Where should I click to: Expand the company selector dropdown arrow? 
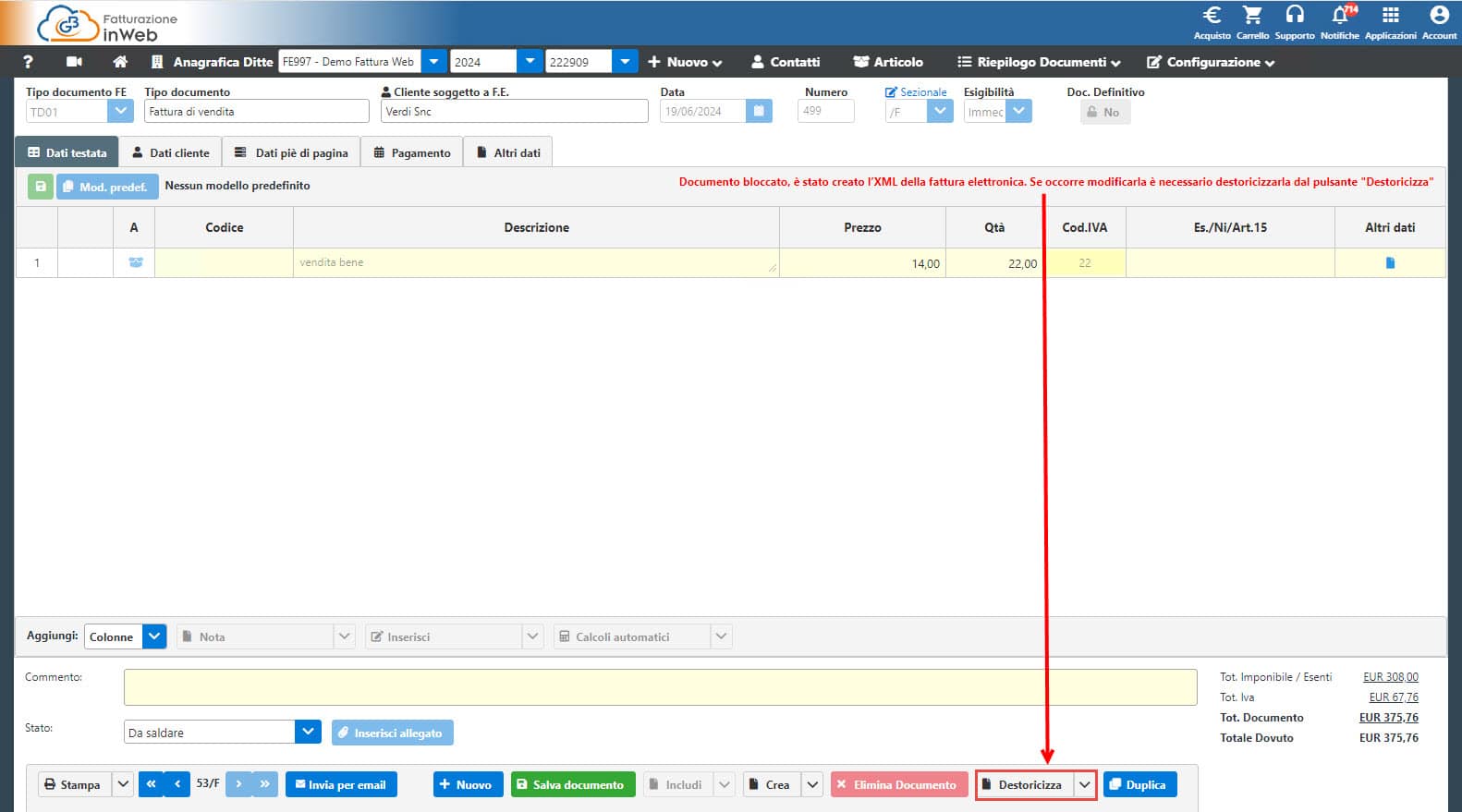pyautogui.click(x=433, y=62)
